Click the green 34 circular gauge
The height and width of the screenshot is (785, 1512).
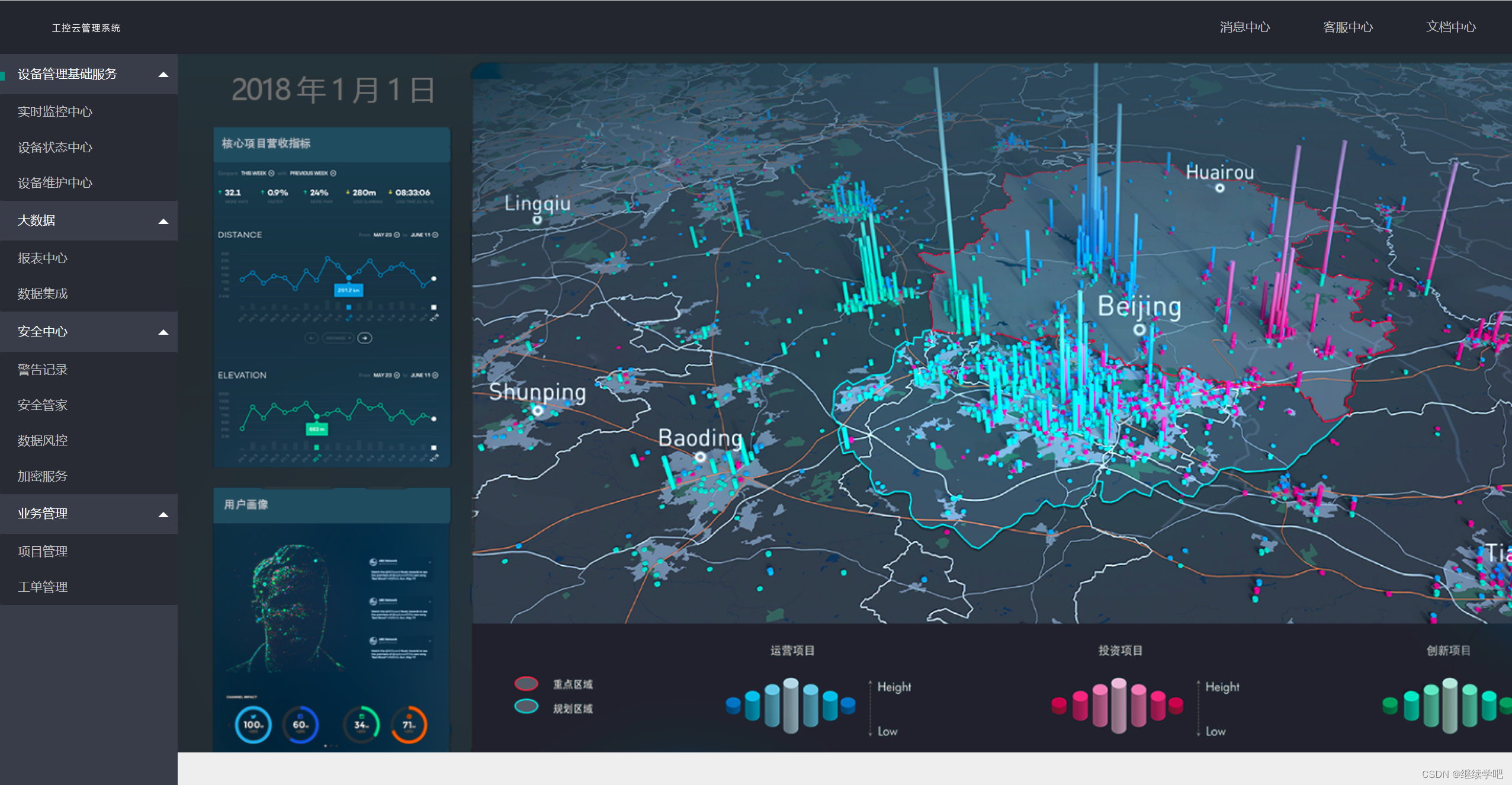(x=361, y=724)
